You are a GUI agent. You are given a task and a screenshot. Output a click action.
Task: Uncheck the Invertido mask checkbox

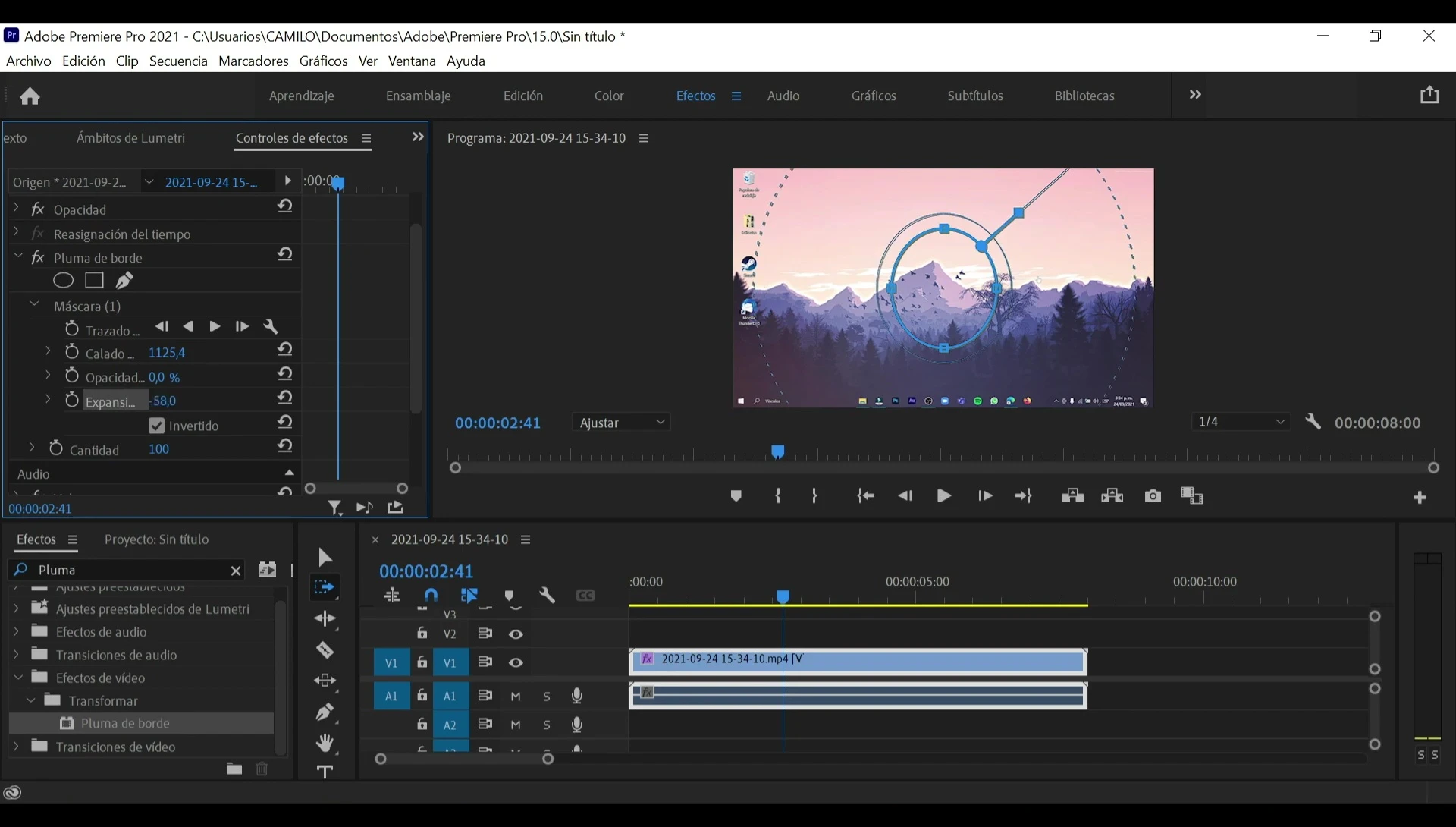[157, 426]
